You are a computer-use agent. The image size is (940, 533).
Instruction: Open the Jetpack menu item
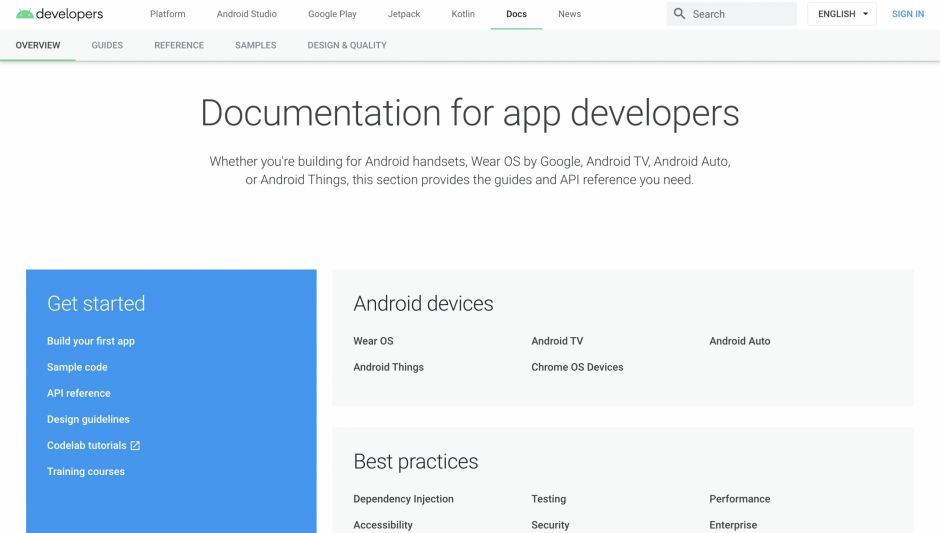click(404, 14)
